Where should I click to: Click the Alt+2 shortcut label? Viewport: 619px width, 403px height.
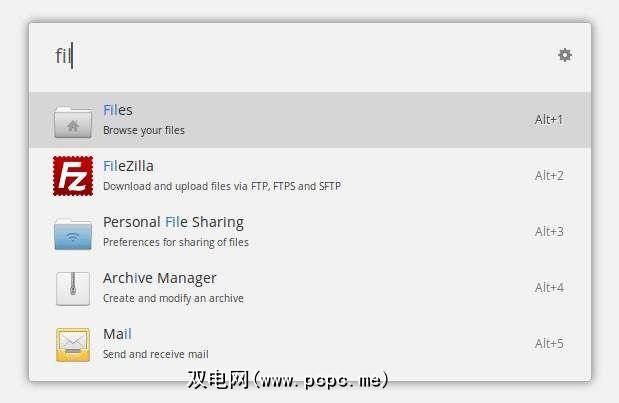click(x=549, y=176)
